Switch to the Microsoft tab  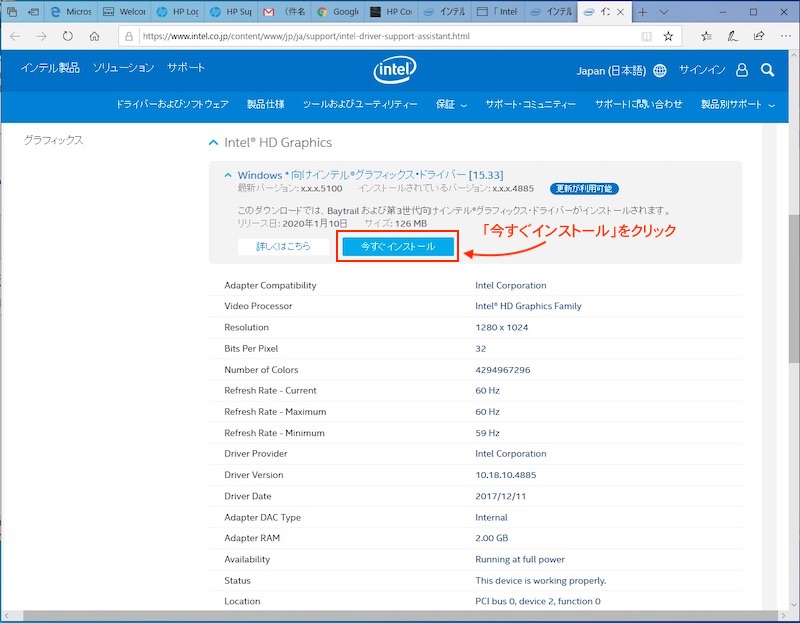tap(71, 12)
